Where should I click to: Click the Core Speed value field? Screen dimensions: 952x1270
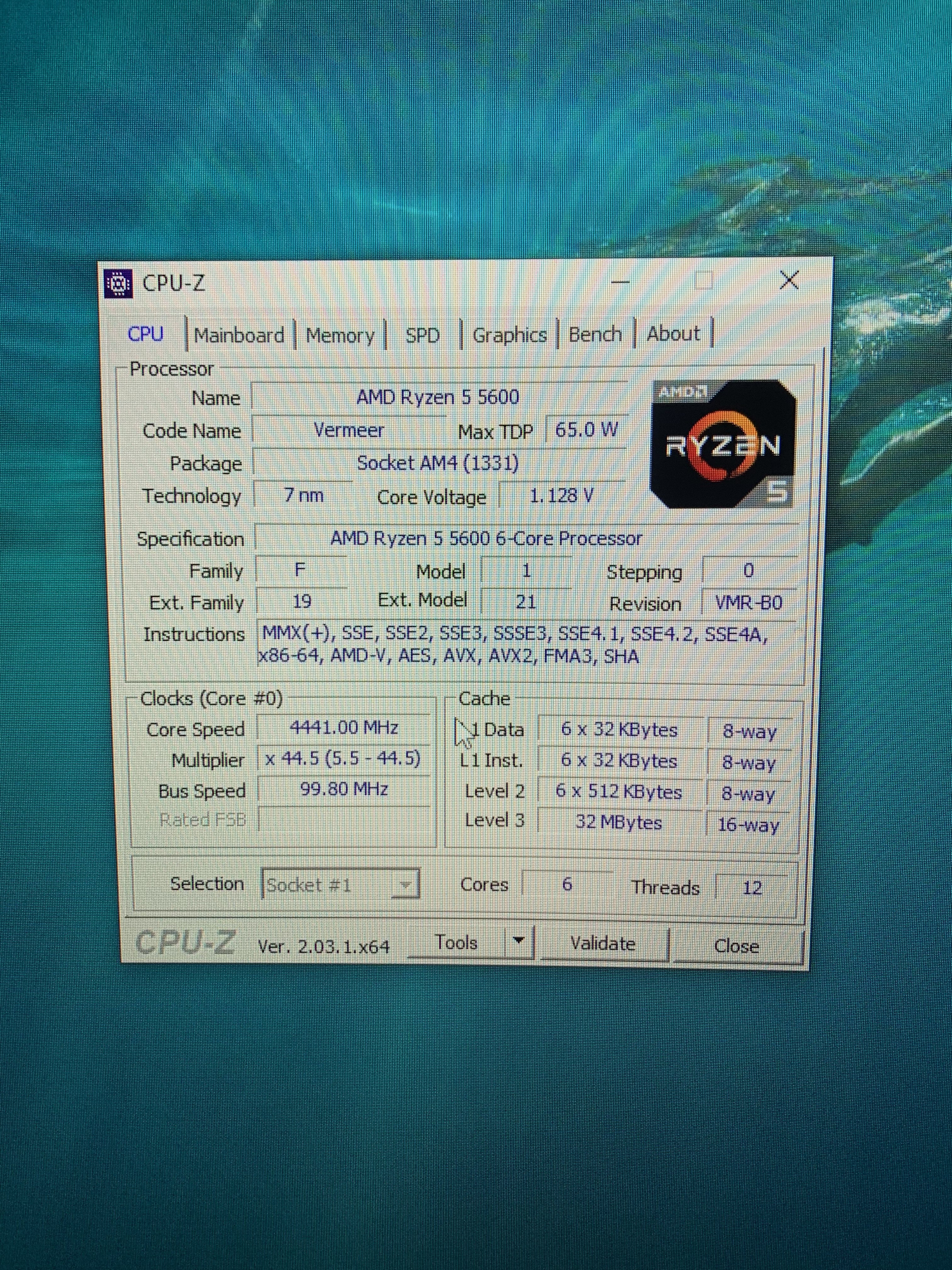344,728
